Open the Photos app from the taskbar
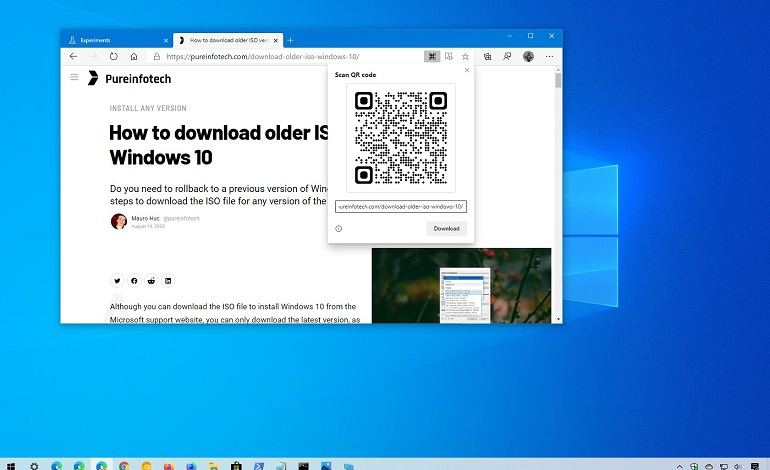Screen dimensions: 770x470 tap(326, 466)
